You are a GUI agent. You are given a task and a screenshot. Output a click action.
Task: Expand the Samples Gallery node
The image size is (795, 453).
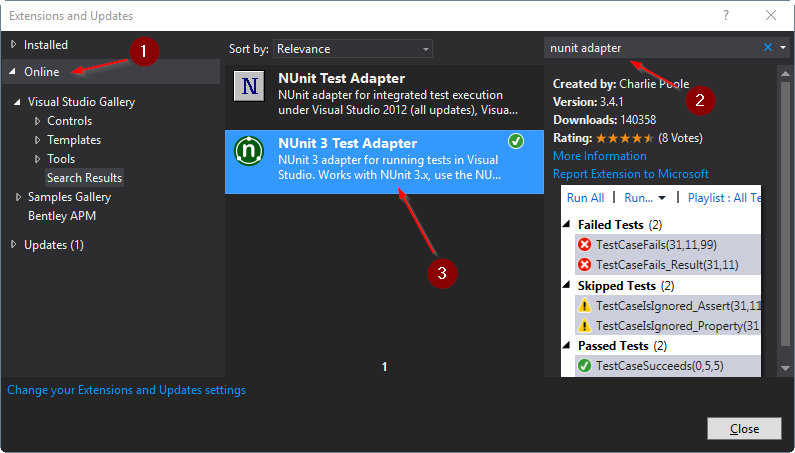click(18, 197)
